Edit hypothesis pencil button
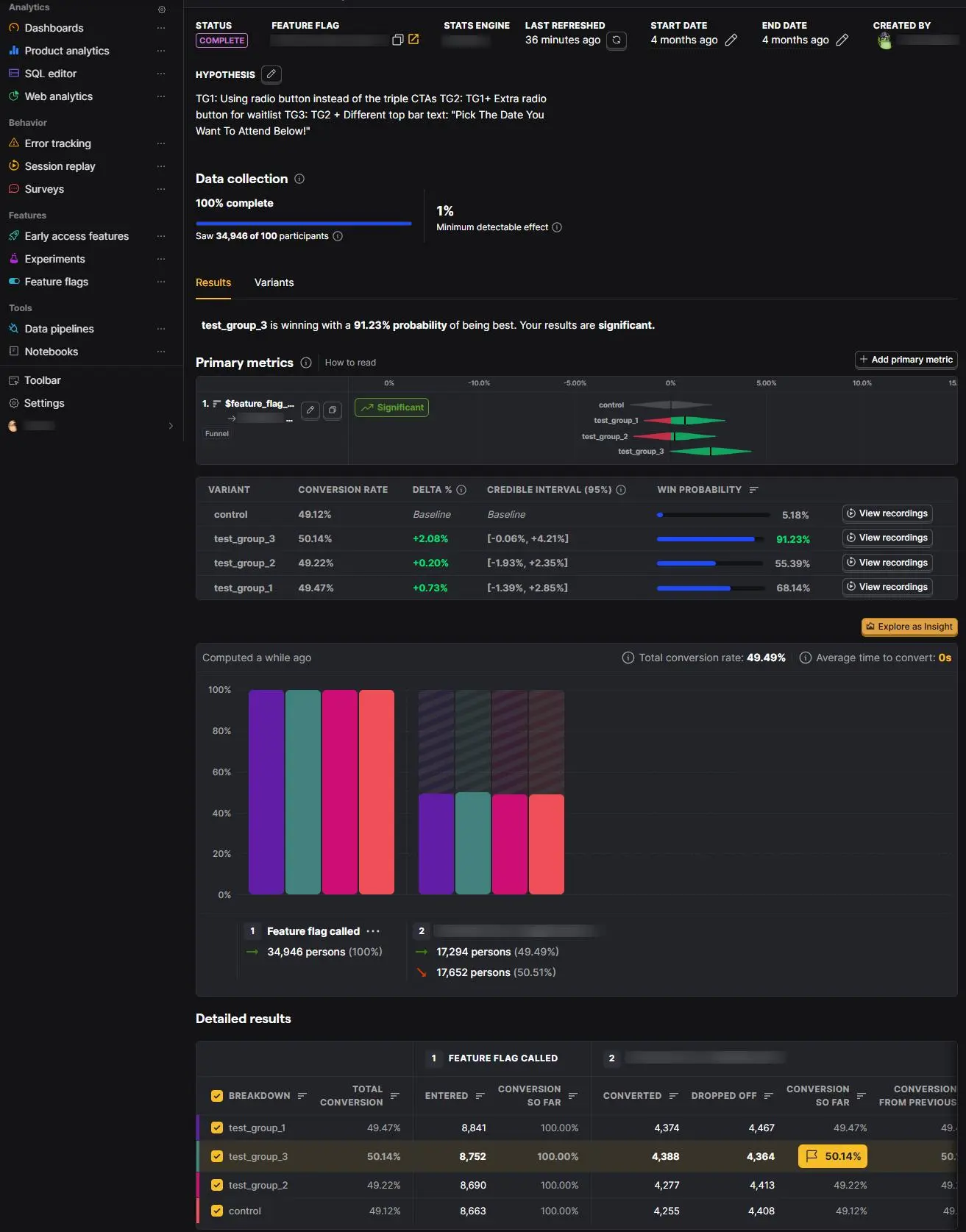The width and height of the screenshot is (966, 1232). pyautogui.click(x=271, y=74)
